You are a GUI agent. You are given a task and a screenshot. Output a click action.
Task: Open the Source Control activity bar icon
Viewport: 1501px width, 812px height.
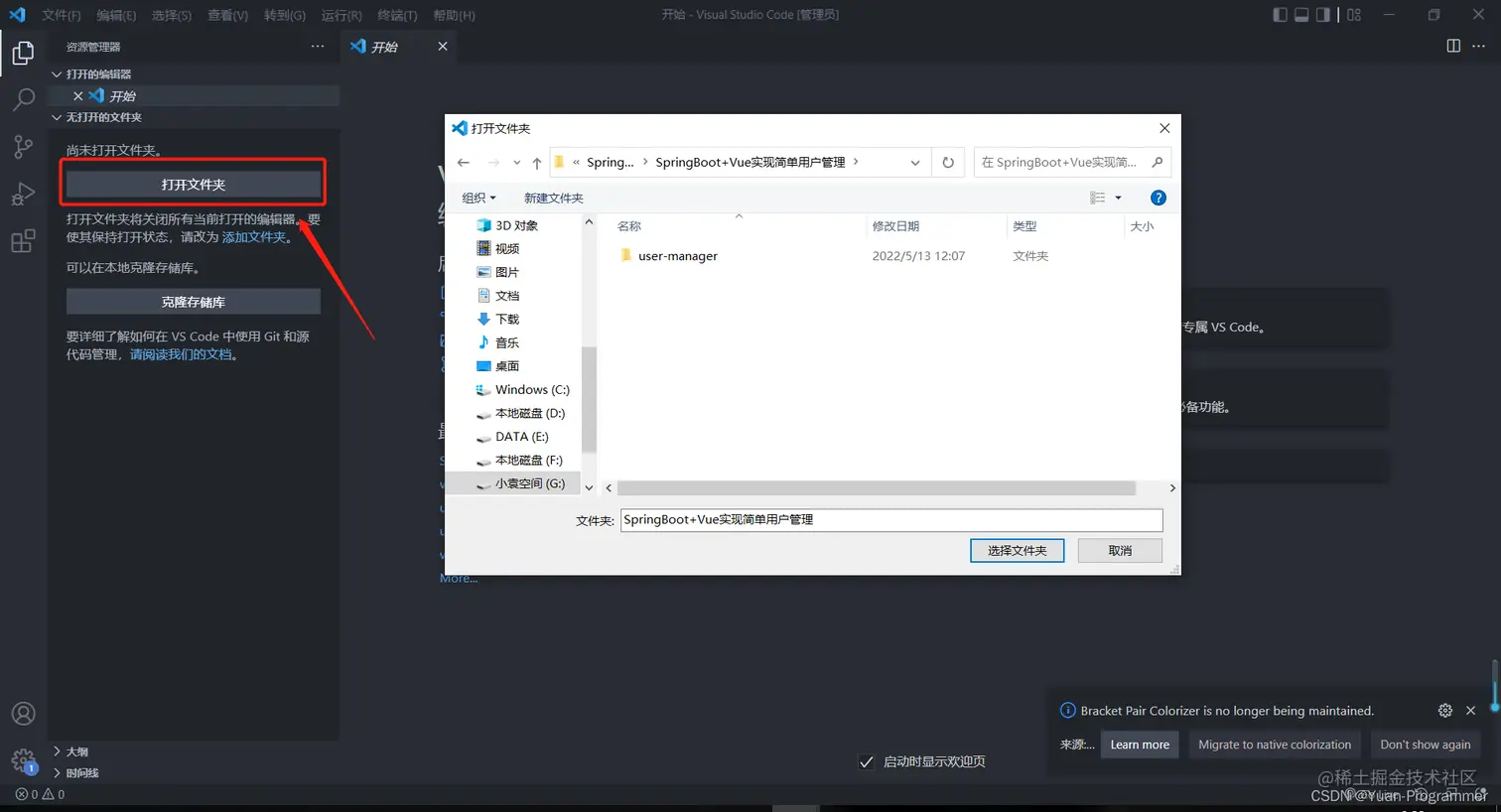click(x=23, y=147)
